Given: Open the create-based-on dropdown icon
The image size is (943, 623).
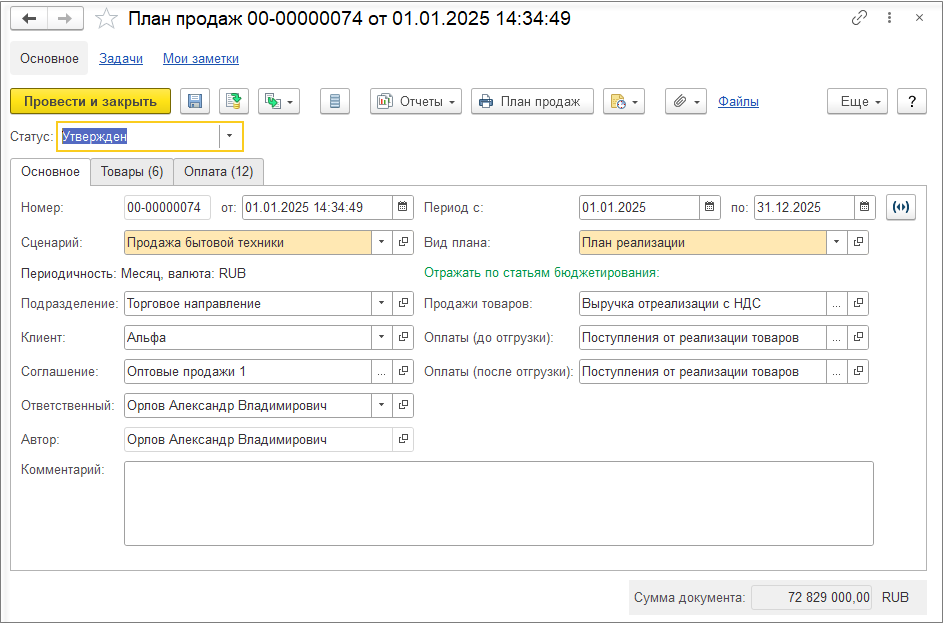Looking at the screenshot, I should tap(279, 102).
